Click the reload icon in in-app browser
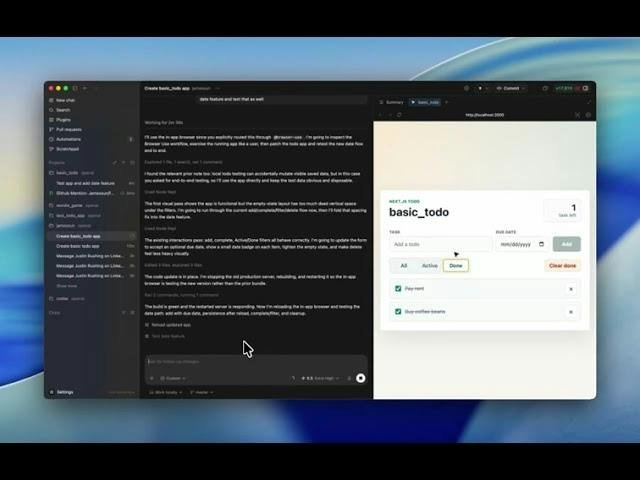 click(399, 115)
